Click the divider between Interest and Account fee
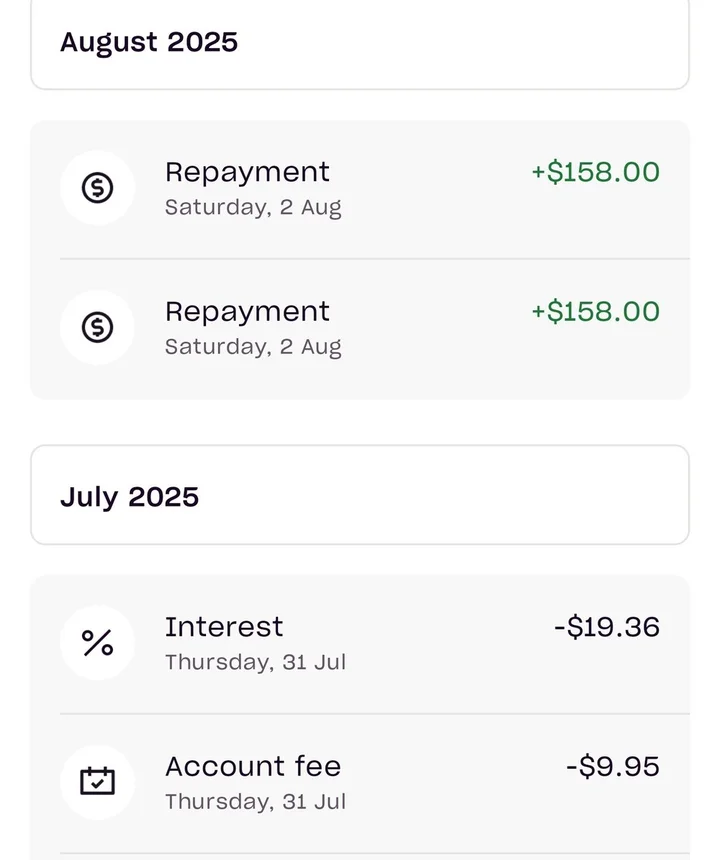The width and height of the screenshot is (720, 860). pyautogui.click(x=375, y=714)
